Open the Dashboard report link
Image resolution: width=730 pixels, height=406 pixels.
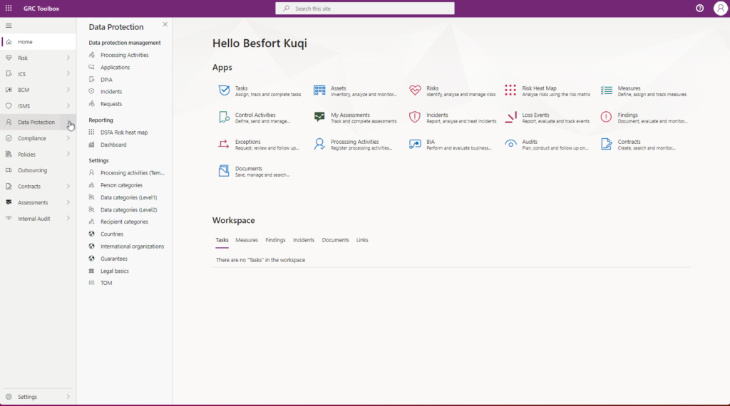(x=113, y=145)
